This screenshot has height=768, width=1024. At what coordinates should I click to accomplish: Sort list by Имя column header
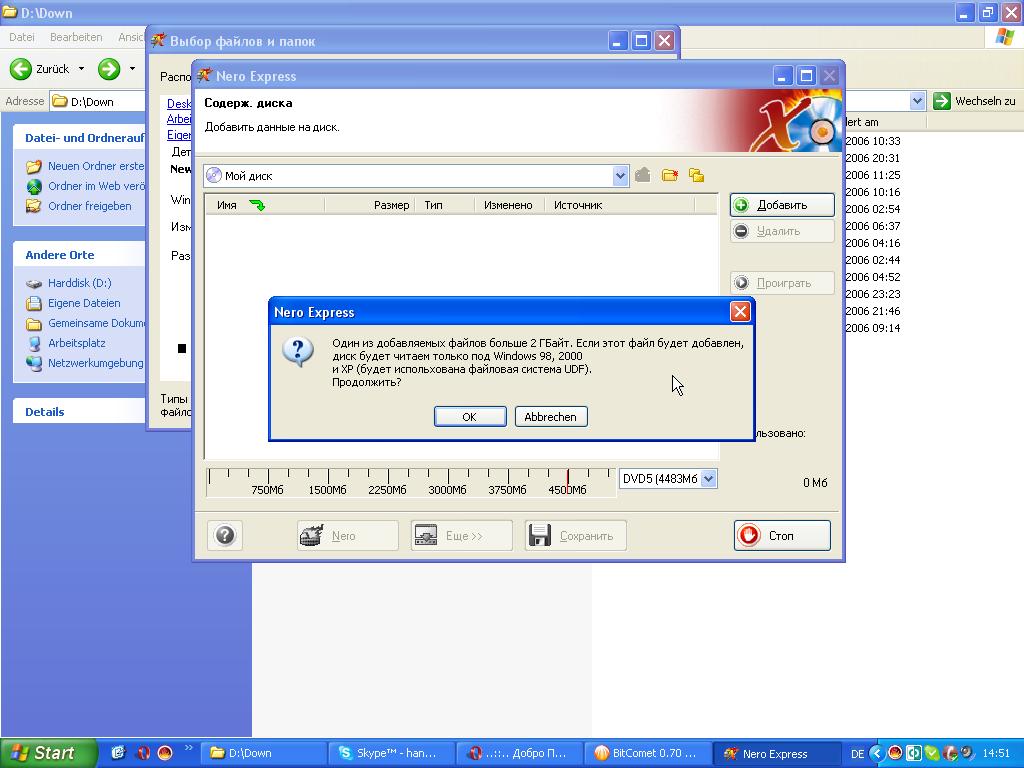(264, 205)
